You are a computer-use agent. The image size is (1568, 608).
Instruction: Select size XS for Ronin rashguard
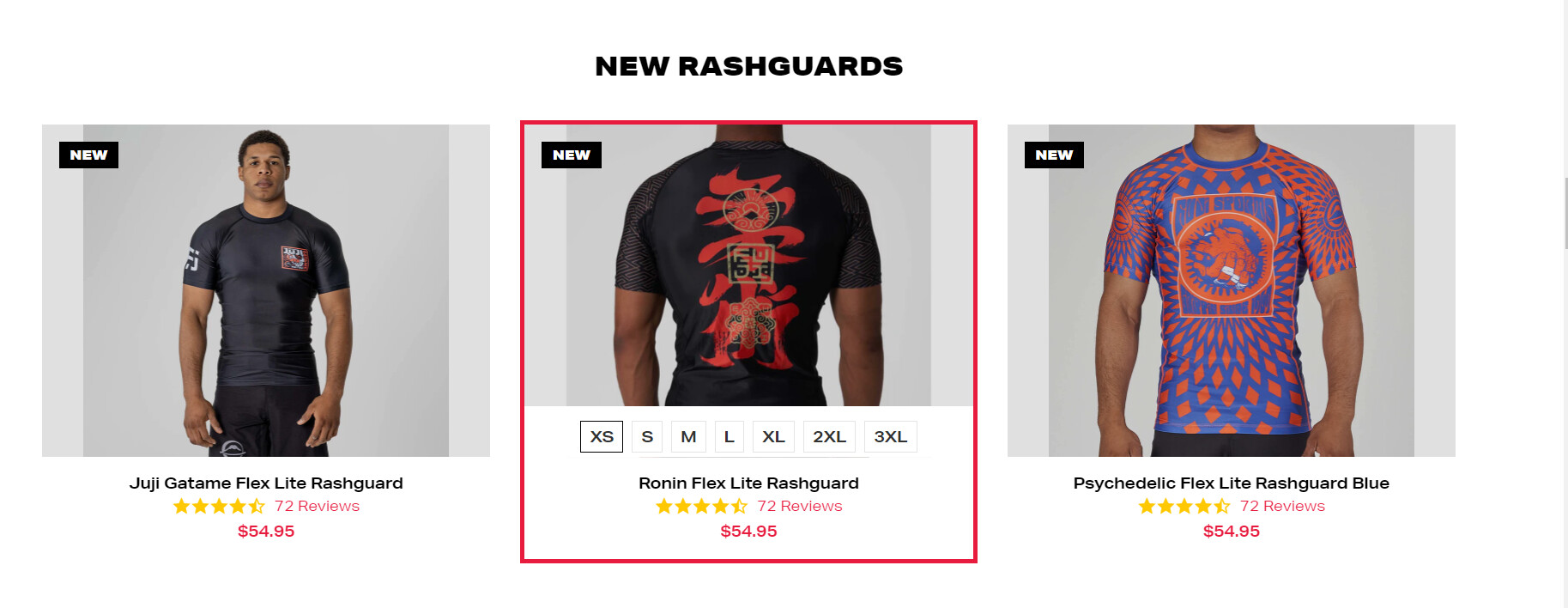602,436
